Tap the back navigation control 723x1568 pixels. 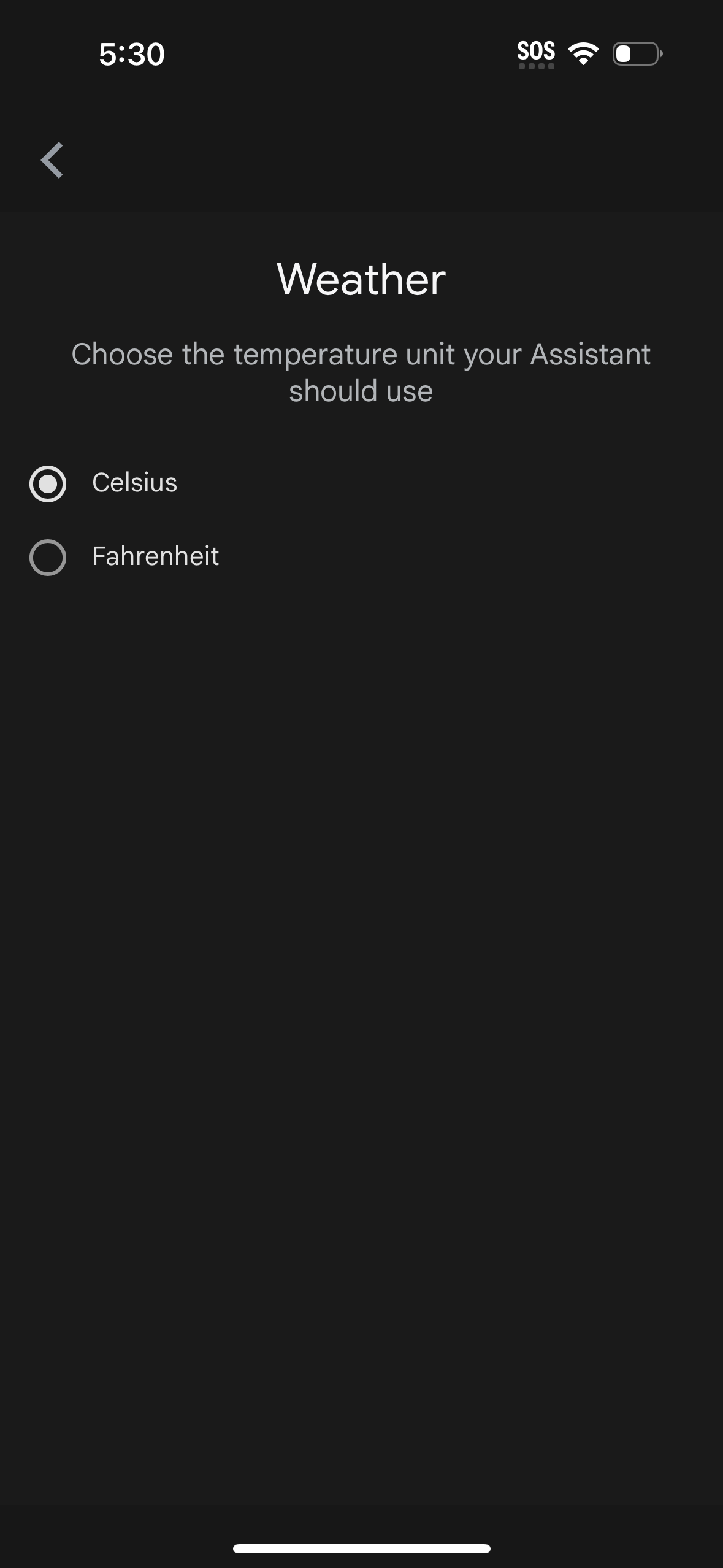pyautogui.click(x=52, y=161)
